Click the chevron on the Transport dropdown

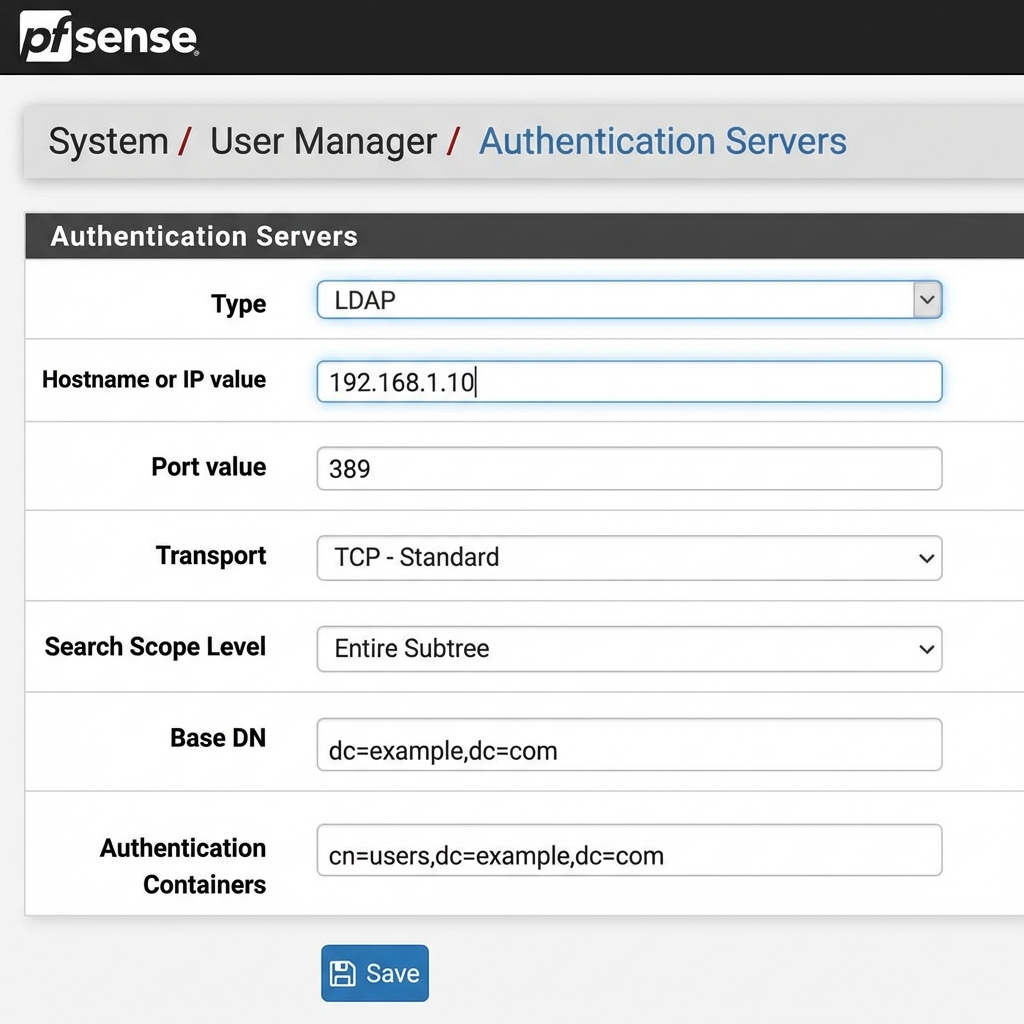pyautogui.click(x=928, y=558)
